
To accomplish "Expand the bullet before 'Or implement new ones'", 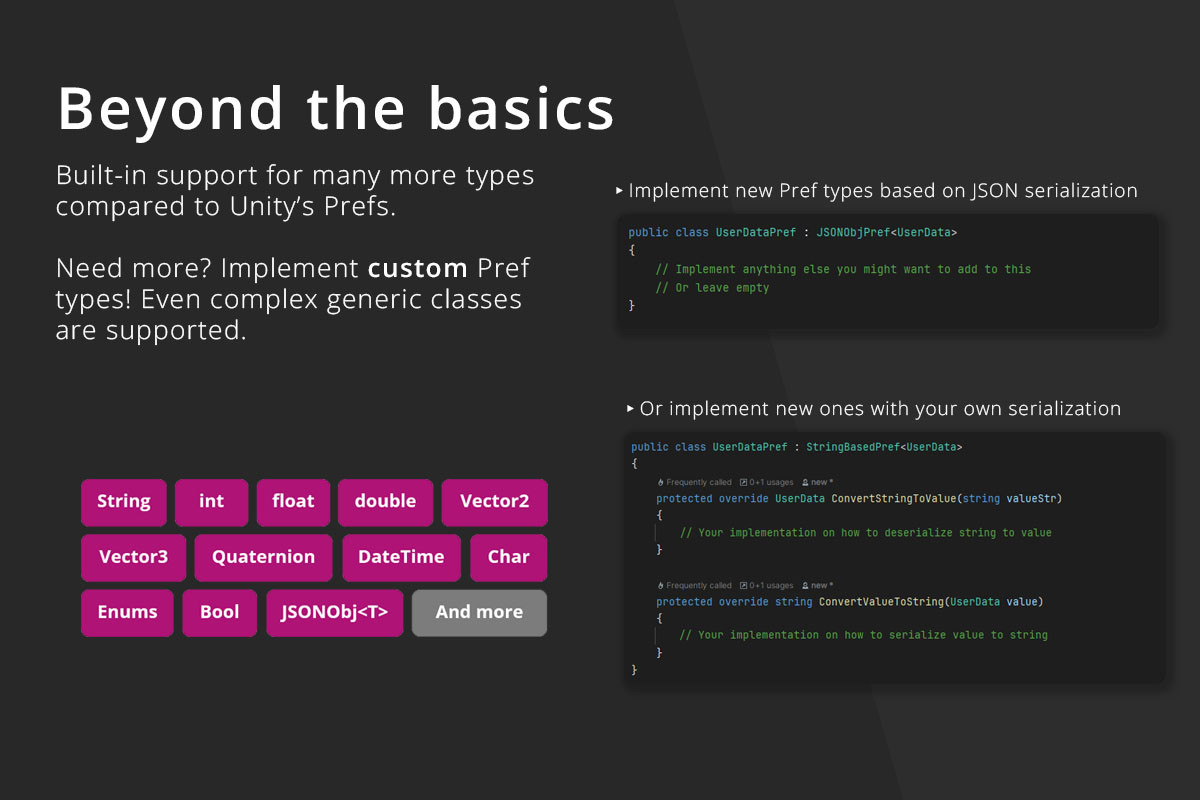I will click(x=629, y=408).
